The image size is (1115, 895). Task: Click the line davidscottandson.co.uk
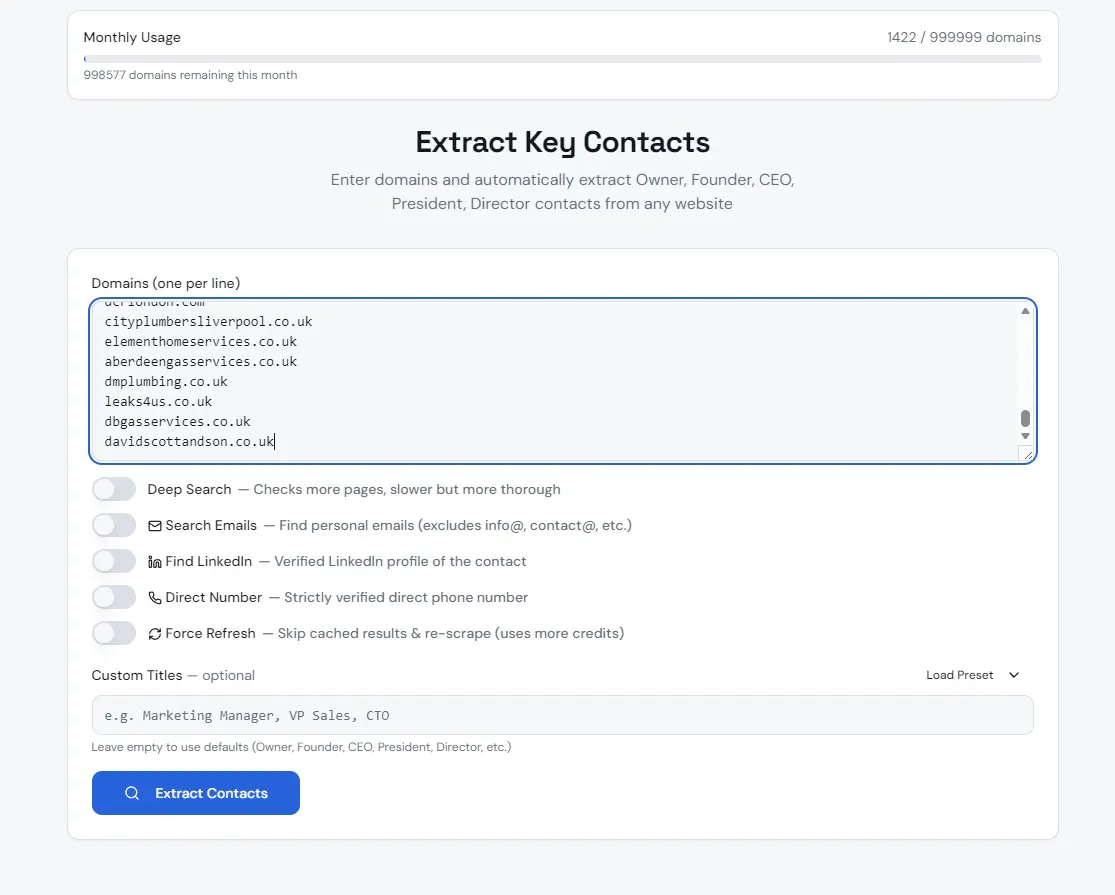[x=189, y=441]
